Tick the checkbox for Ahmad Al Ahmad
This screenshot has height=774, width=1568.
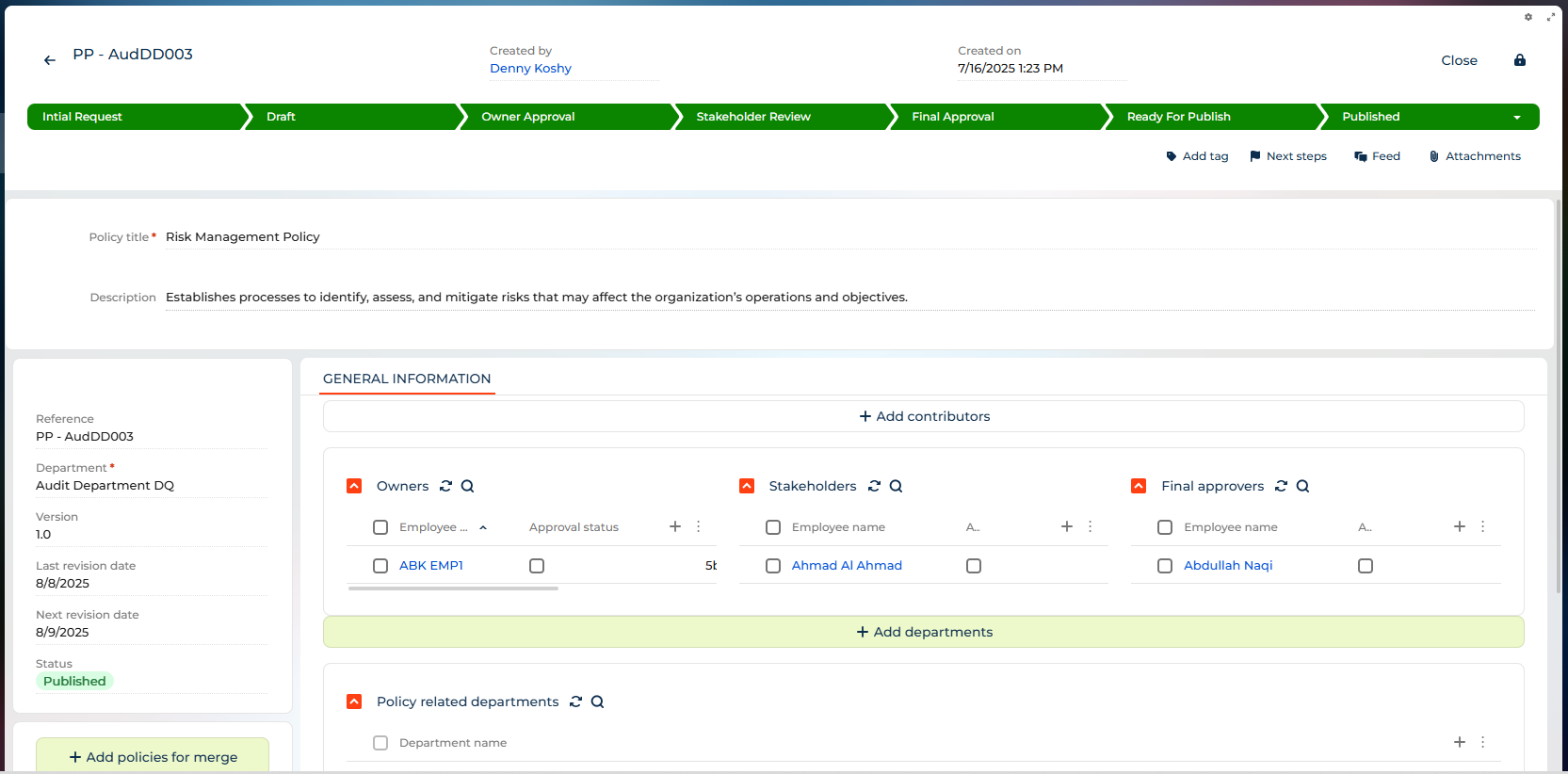(x=773, y=566)
